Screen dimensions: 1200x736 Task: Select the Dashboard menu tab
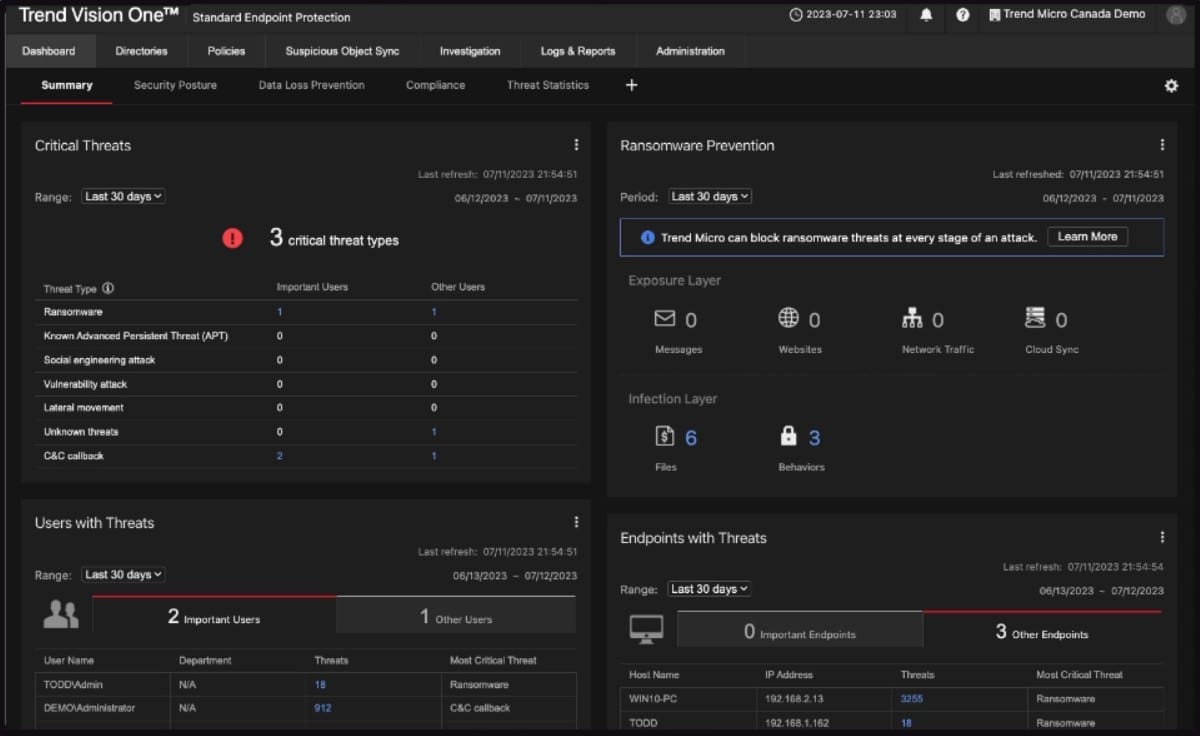(x=48, y=51)
